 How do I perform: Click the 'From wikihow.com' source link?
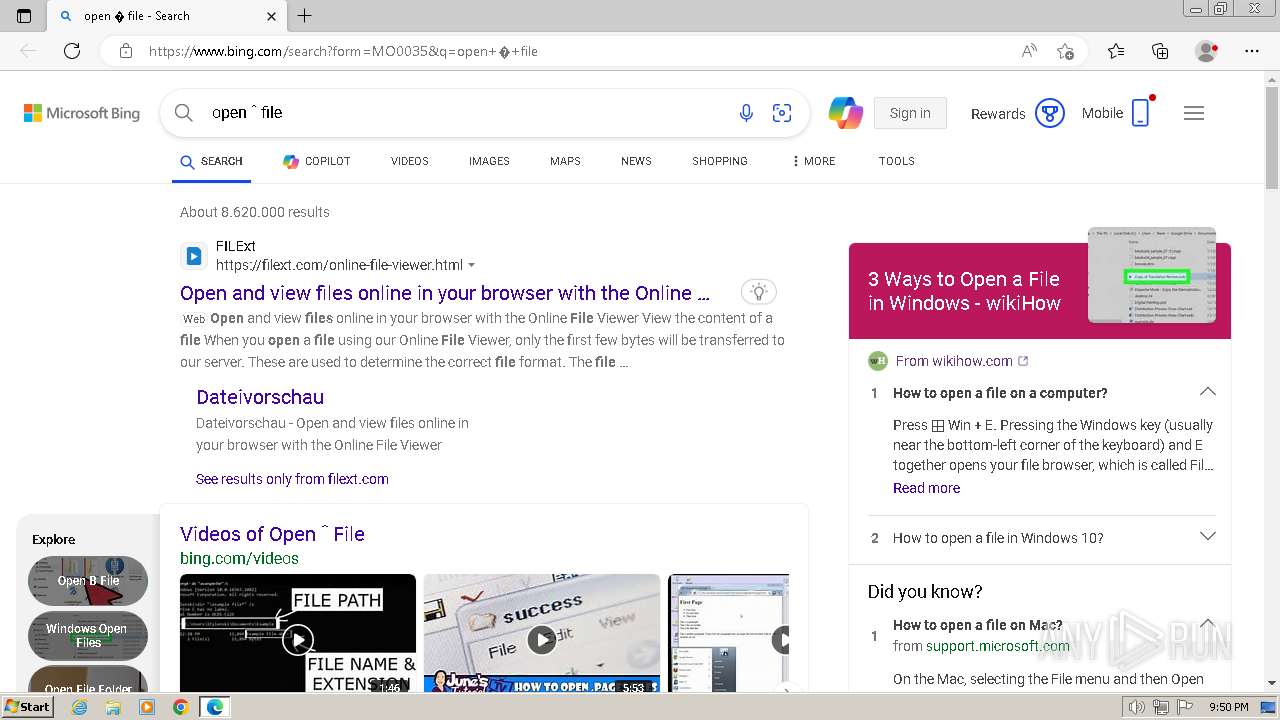point(954,361)
